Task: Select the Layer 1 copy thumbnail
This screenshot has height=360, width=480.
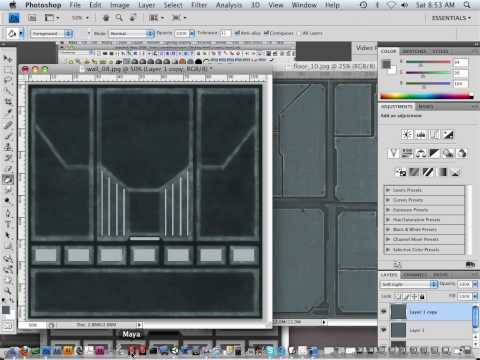Action: click(398, 312)
